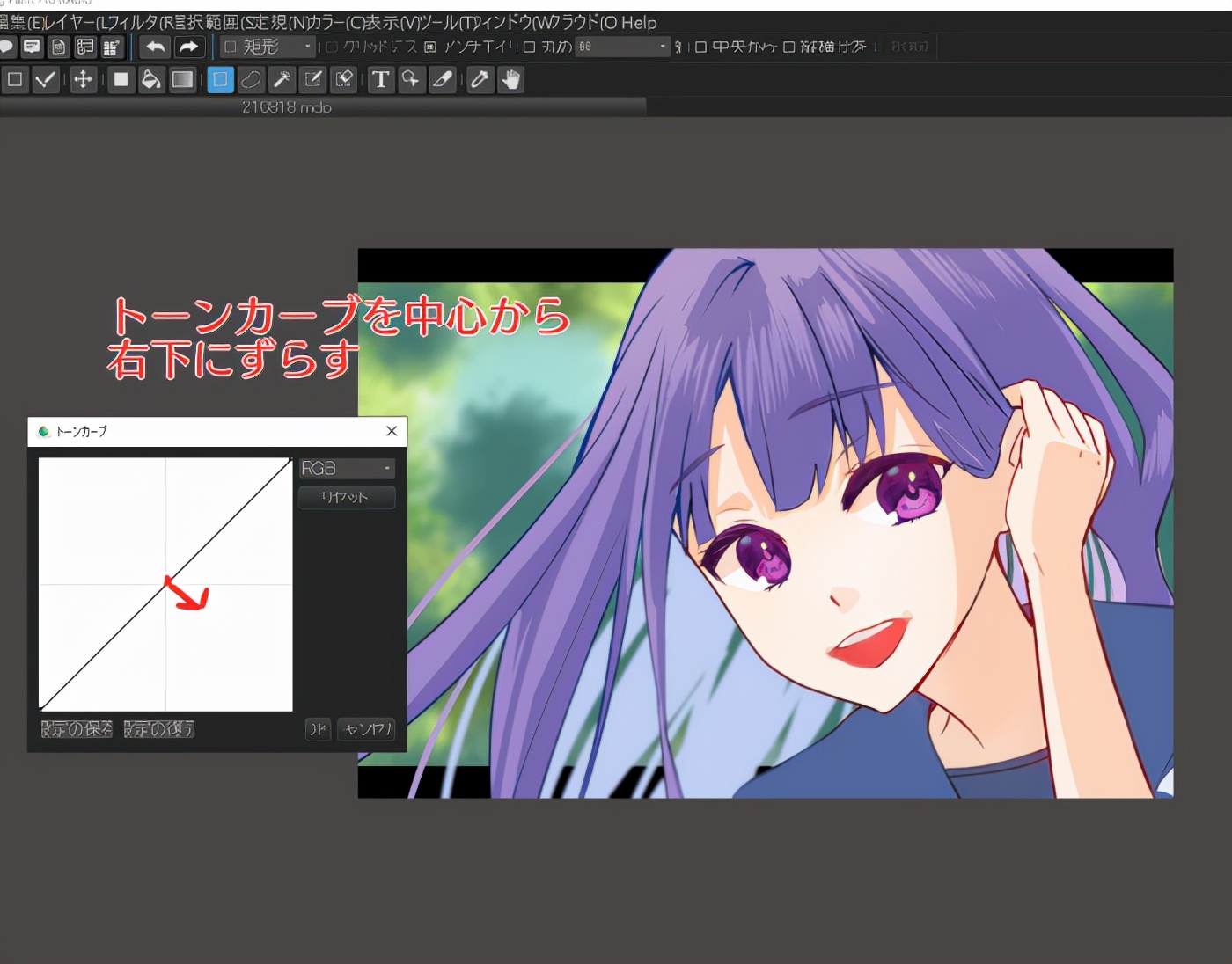The image size is (1232, 964).
Task: Select the Magic Wand tool
Action: pos(282,80)
